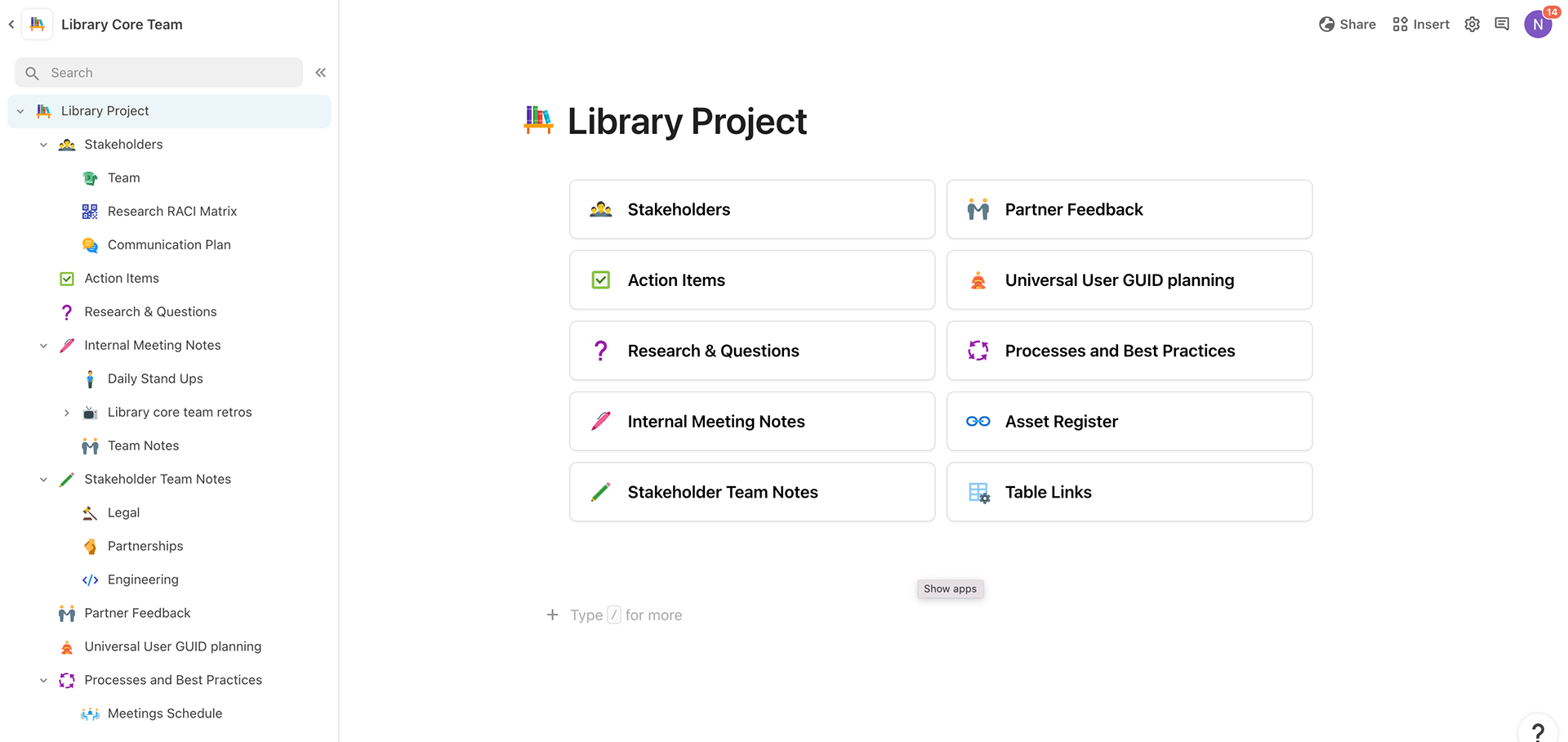This screenshot has width=1568, height=742.
Task: Collapse the Internal Meeting Notes section
Action: (43, 346)
